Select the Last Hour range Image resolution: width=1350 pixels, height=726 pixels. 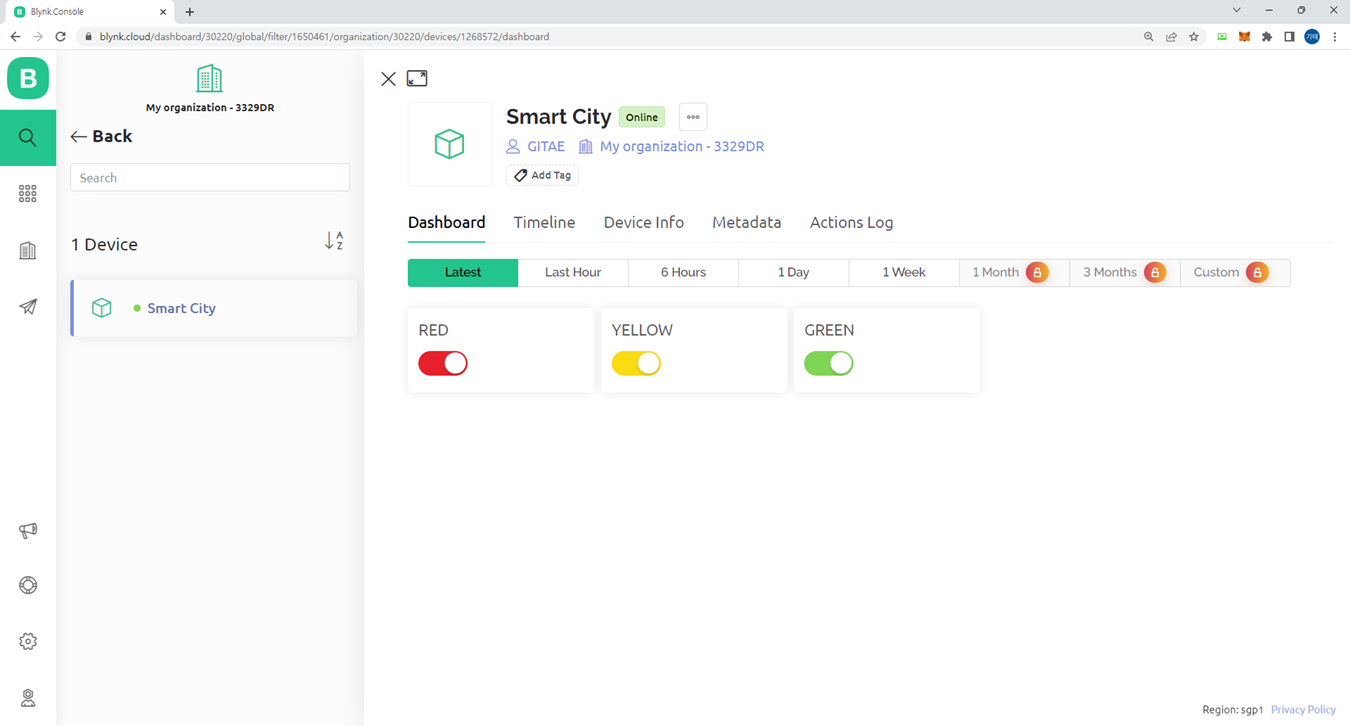[x=573, y=272]
